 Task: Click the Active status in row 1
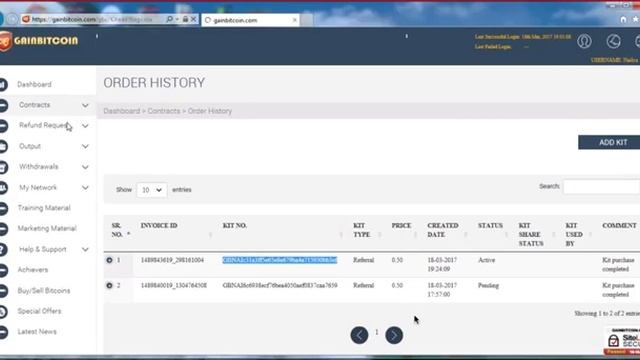click(x=487, y=260)
